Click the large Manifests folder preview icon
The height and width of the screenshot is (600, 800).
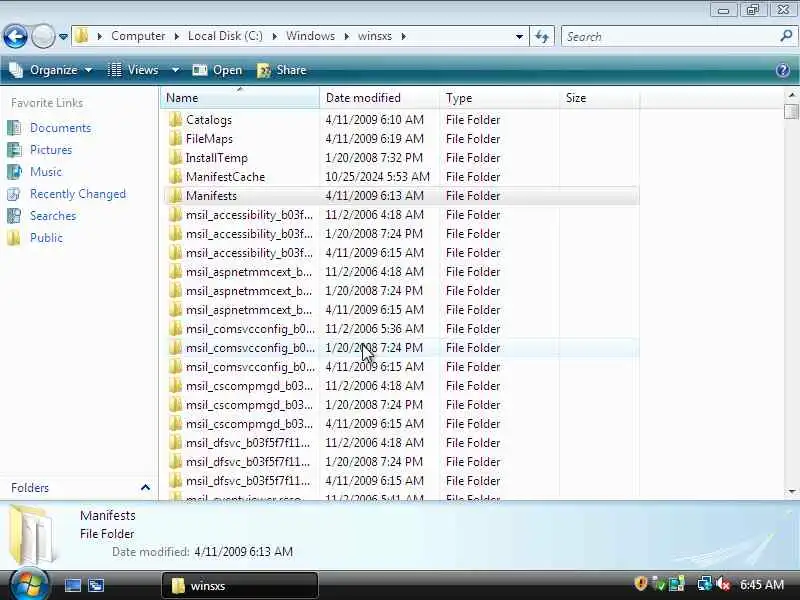coord(32,533)
